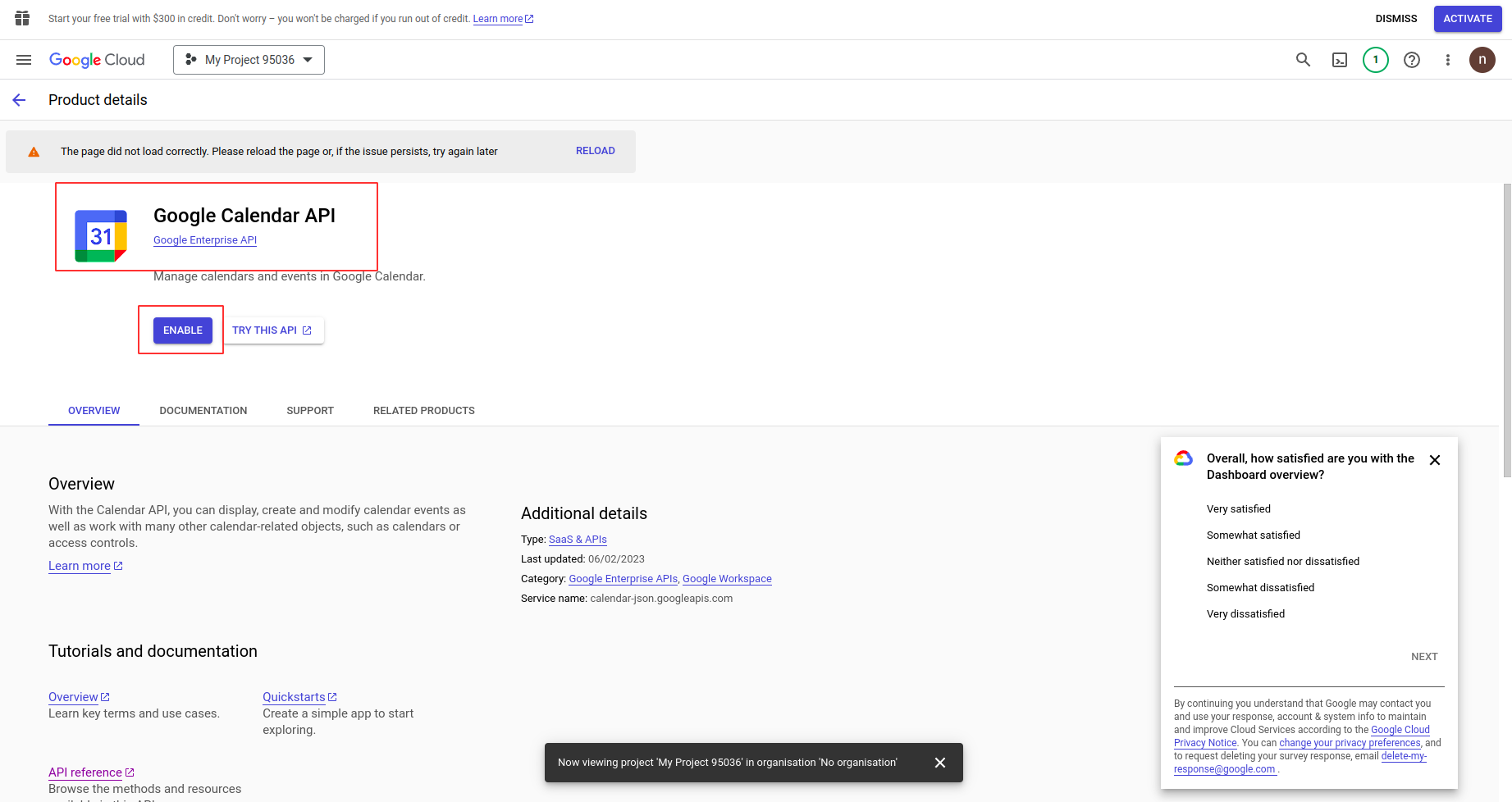This screenshot has width=1512, height=802.
Task: Open the search magnifier icon
Action: (x=1303, y=60)
